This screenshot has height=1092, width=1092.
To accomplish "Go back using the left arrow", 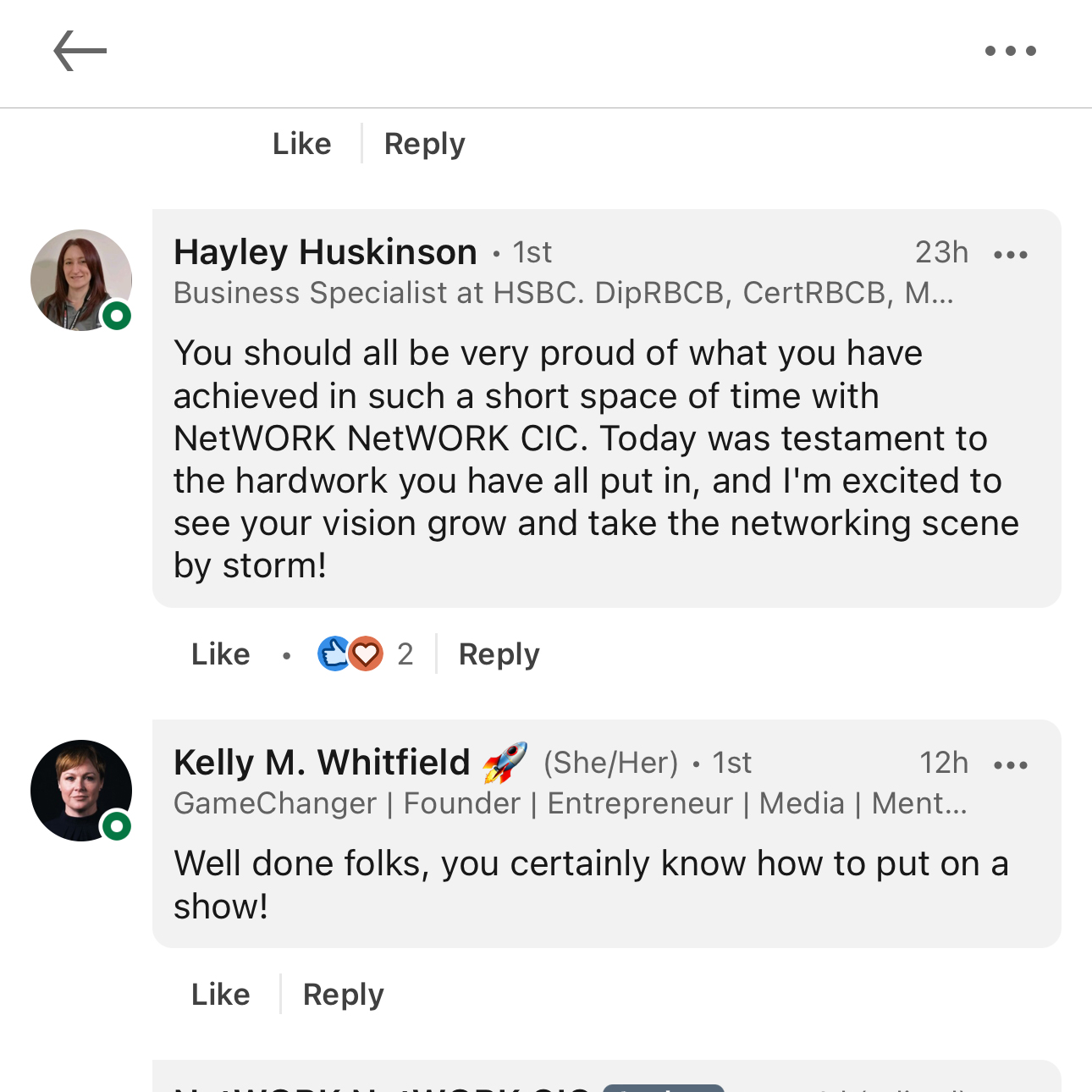I will point(80,51).
